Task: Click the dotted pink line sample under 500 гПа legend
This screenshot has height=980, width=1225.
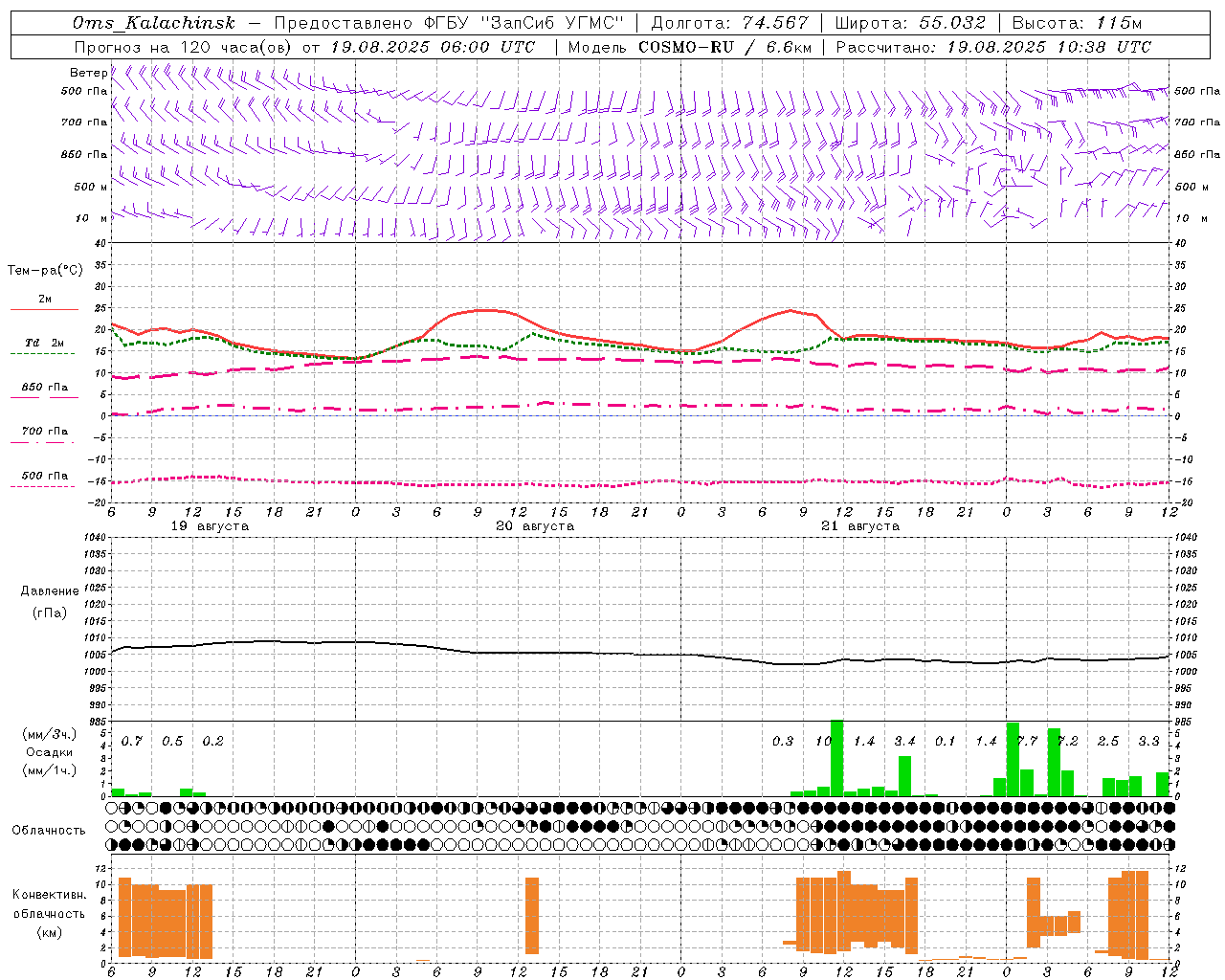Action: tap(42, 486)
